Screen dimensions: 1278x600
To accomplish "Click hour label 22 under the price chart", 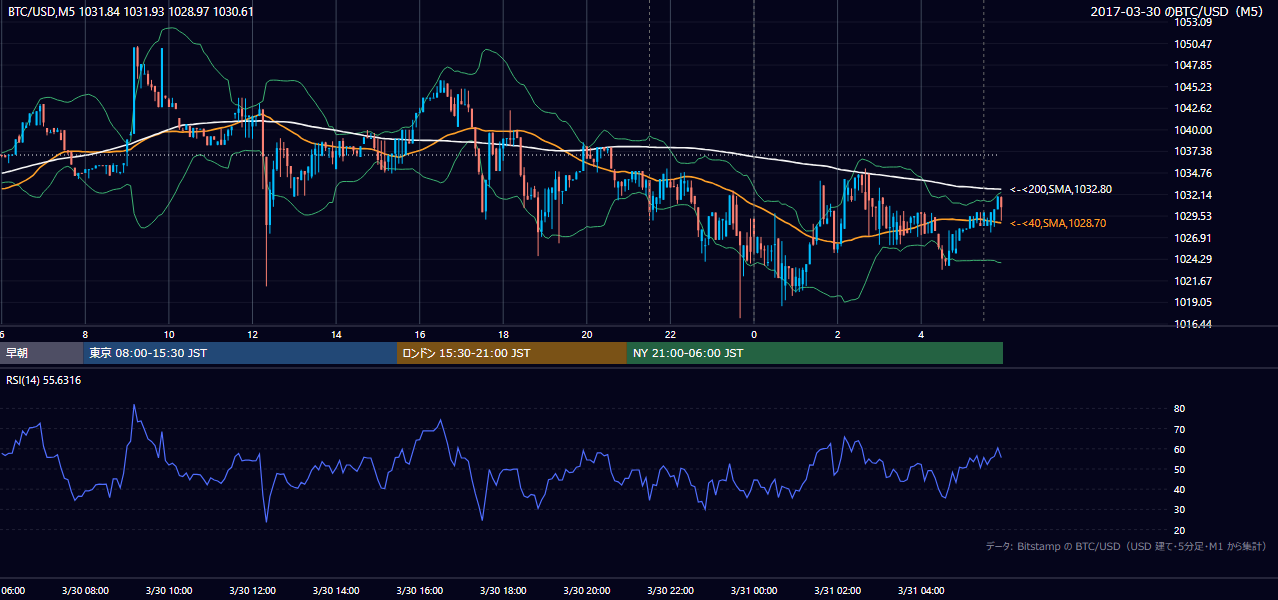I will [671, 334].
